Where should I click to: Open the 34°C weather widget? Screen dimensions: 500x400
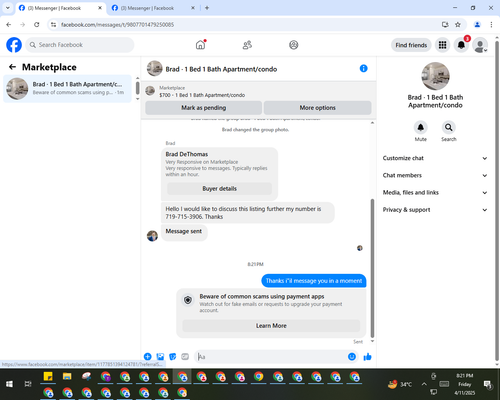coord(400,384)
